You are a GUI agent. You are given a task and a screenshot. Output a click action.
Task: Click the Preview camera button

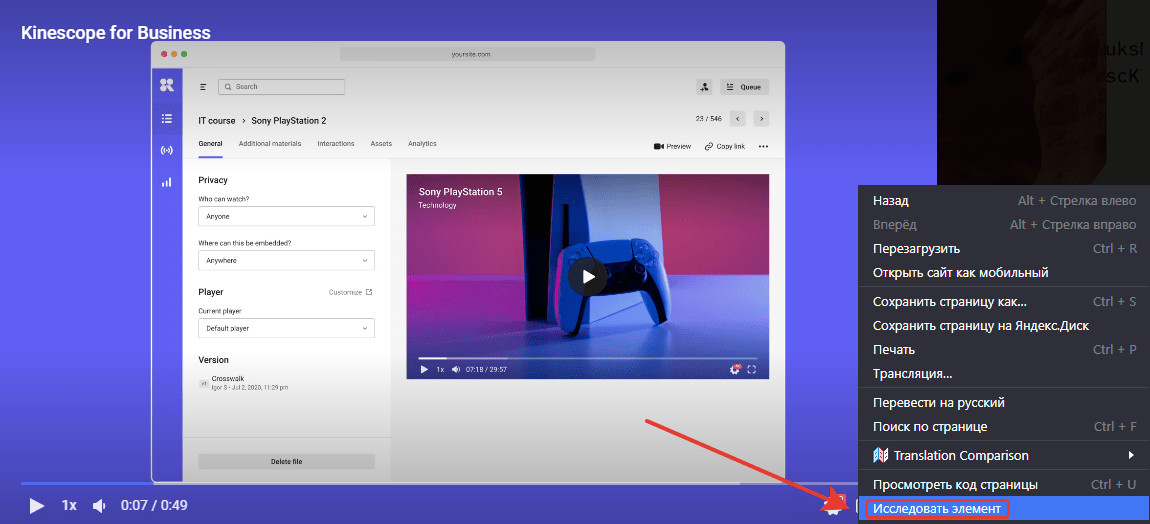[672, 146]
